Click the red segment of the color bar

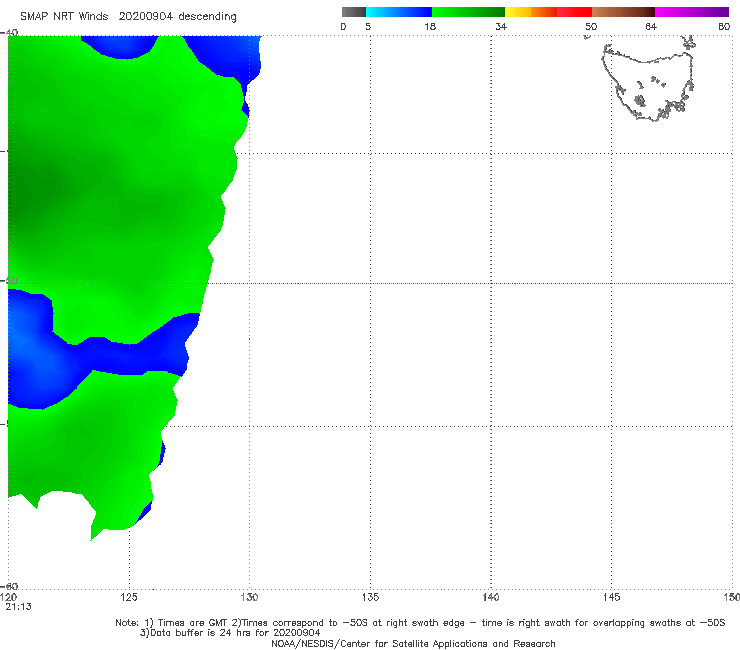pos(575,12)
